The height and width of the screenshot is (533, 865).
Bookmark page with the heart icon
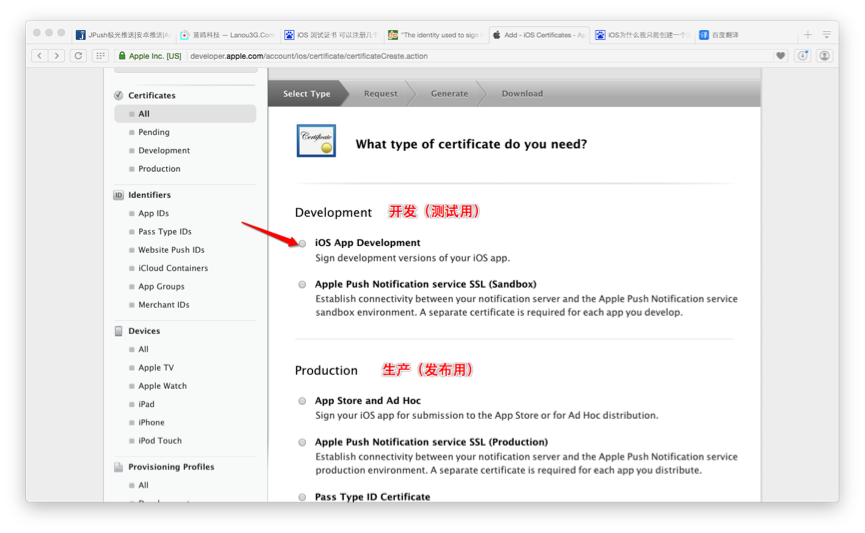coord(781,56)
